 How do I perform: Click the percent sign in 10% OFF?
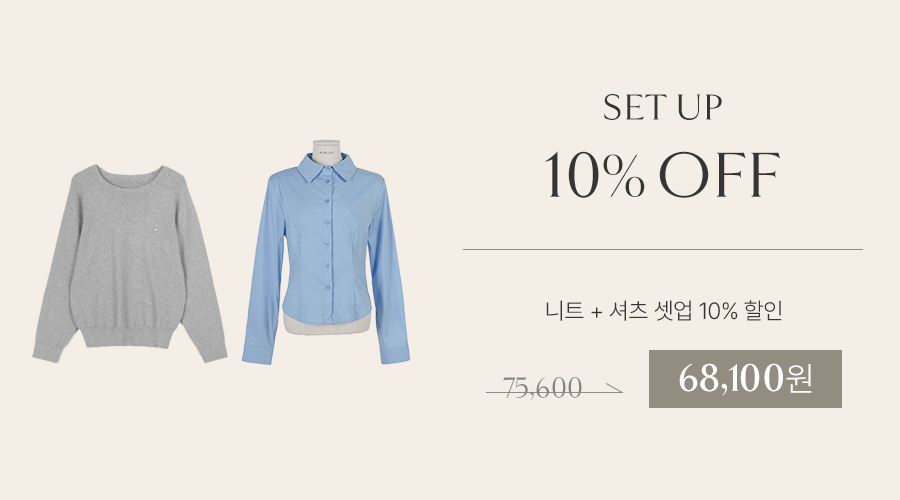click(624, 176)
